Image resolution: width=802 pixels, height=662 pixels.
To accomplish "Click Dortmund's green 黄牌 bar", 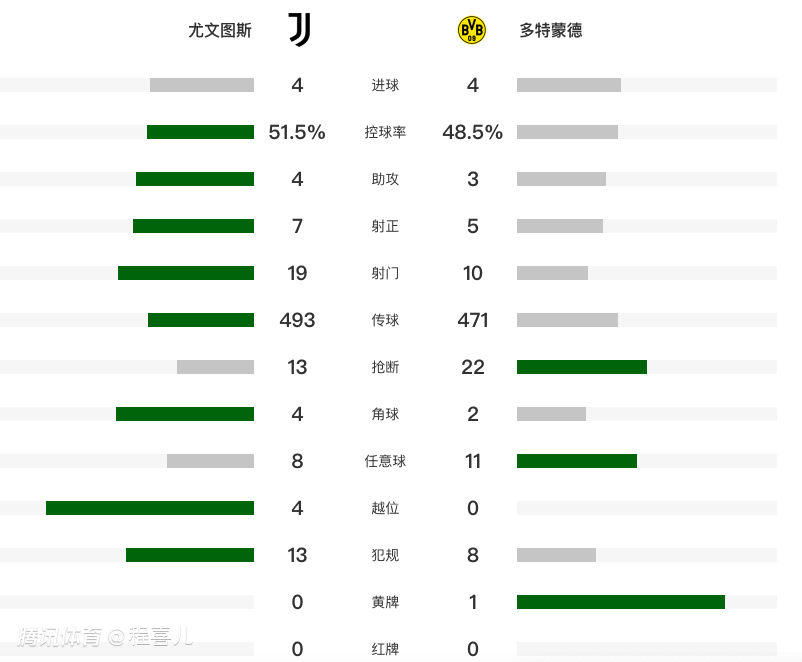I will (x=620, y=602).
